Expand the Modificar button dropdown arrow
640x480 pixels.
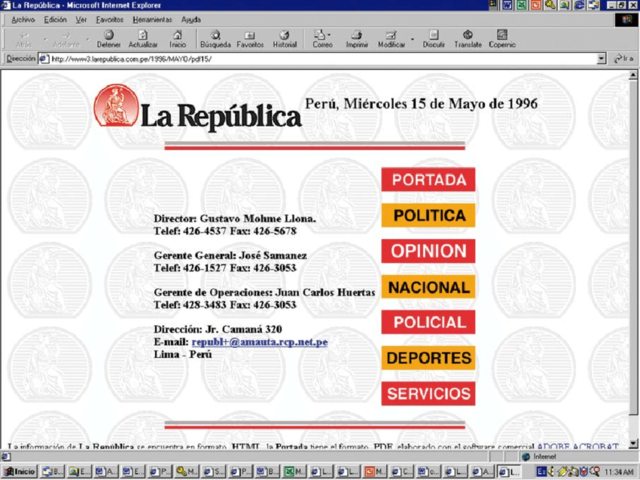coord(412,40)
